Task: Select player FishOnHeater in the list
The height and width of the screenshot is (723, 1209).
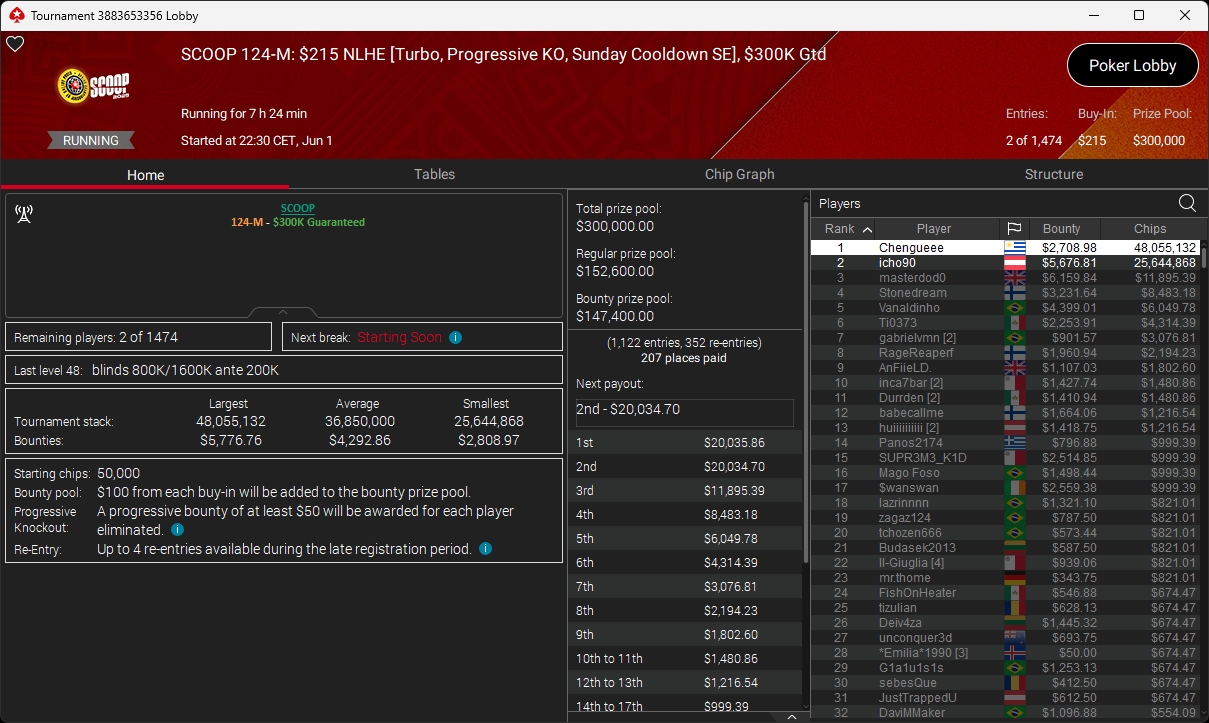Action: 1005,593
